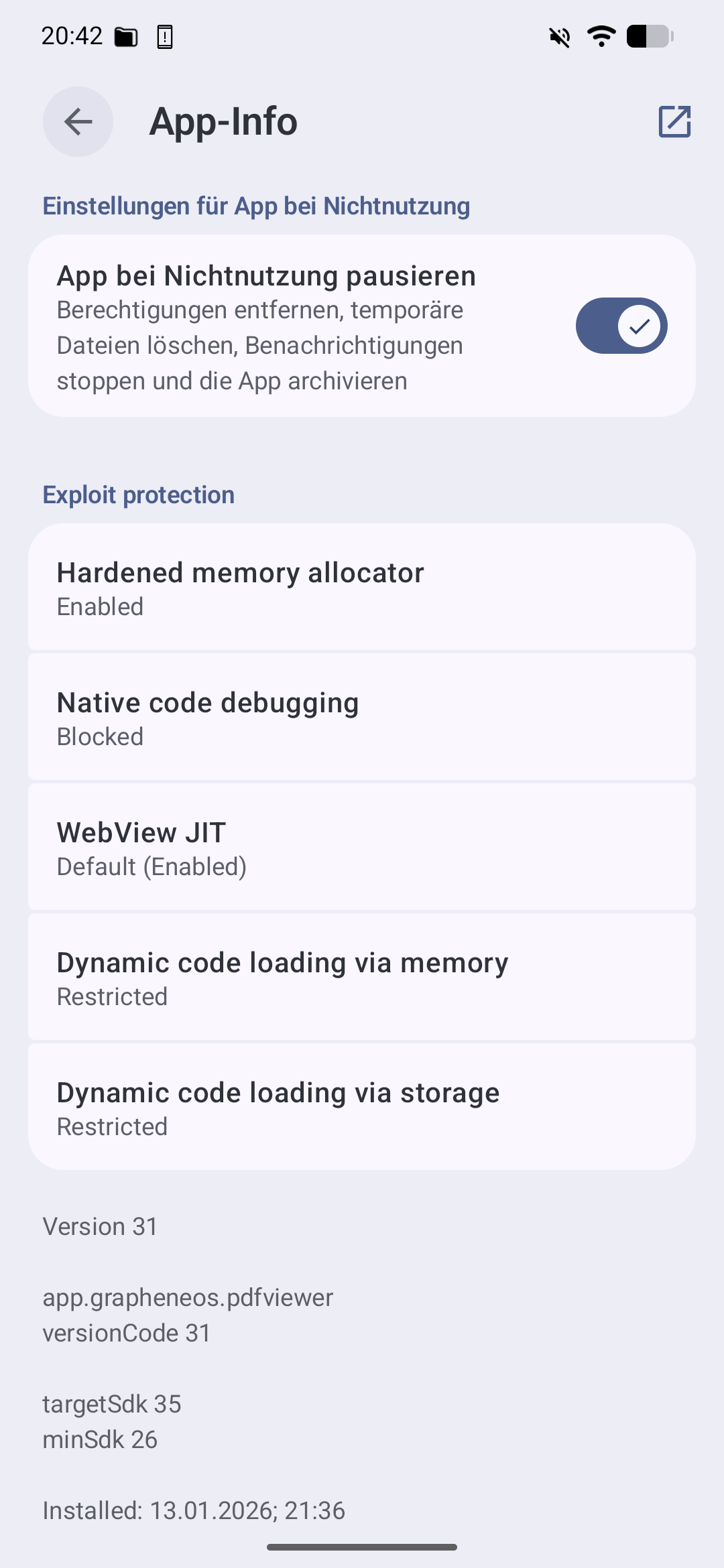Open Dynamic code loading via memory
The height and width of the screenshot is (1568, 724).
click(362, 977)
